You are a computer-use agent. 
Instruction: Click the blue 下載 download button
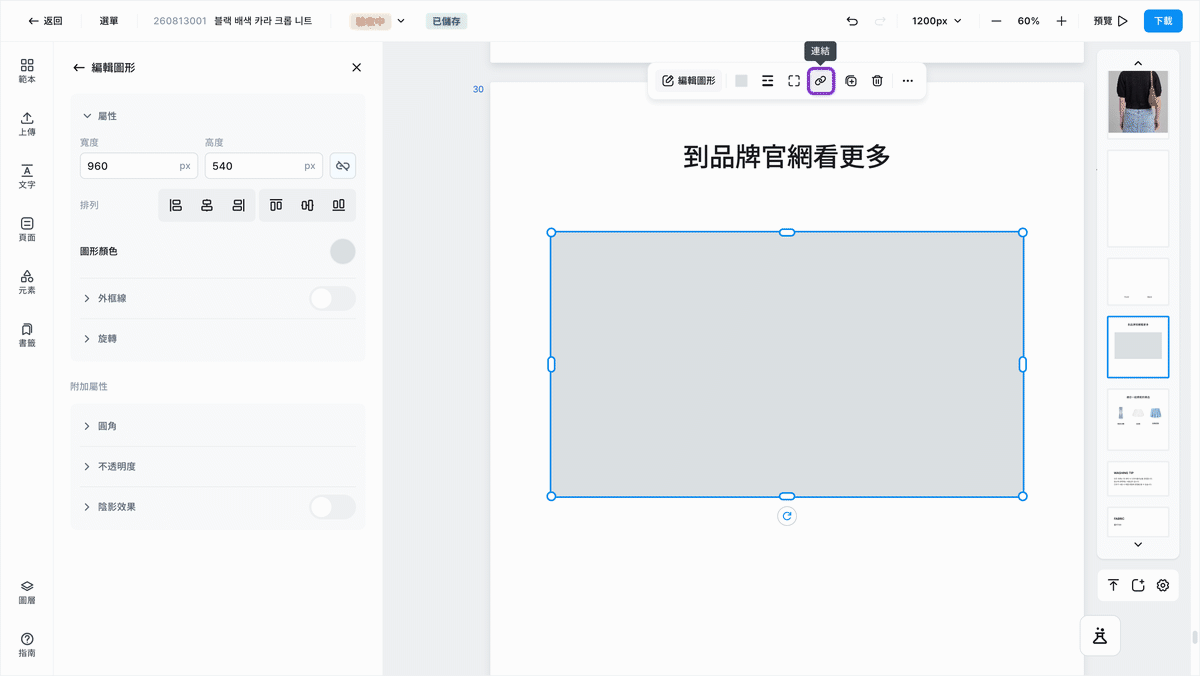tap(1163, 21)
